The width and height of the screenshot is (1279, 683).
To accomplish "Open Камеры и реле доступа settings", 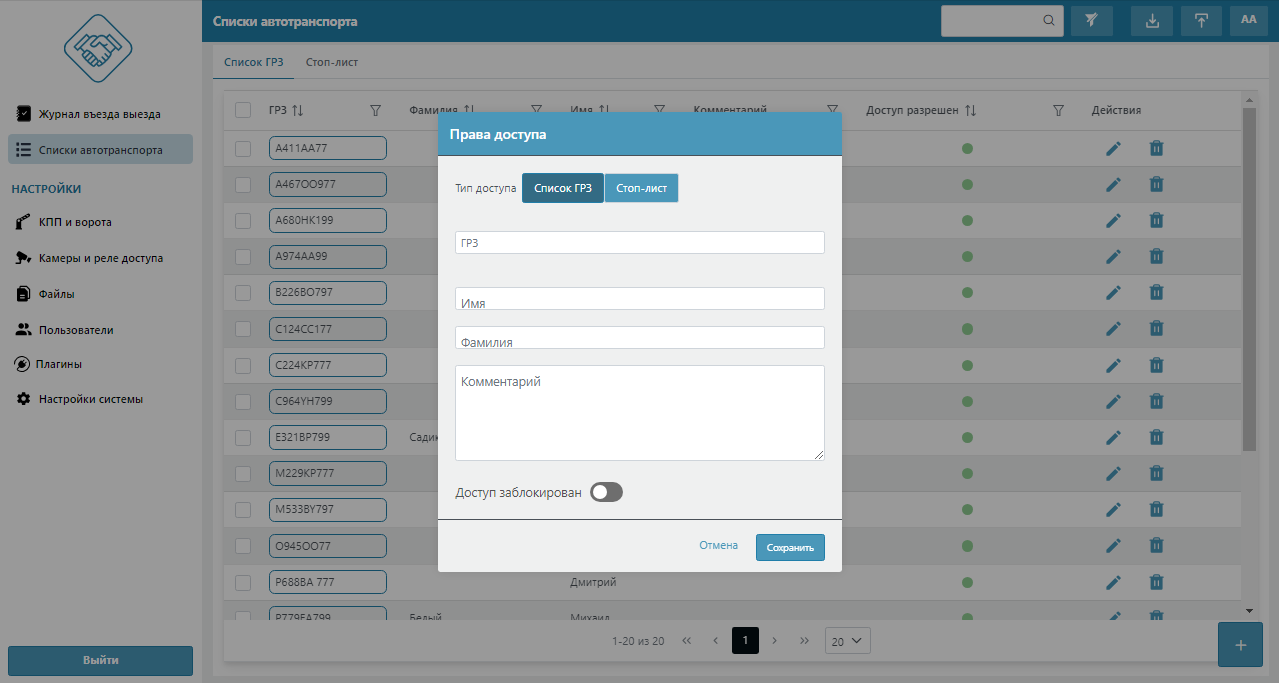I will point(100,258).
